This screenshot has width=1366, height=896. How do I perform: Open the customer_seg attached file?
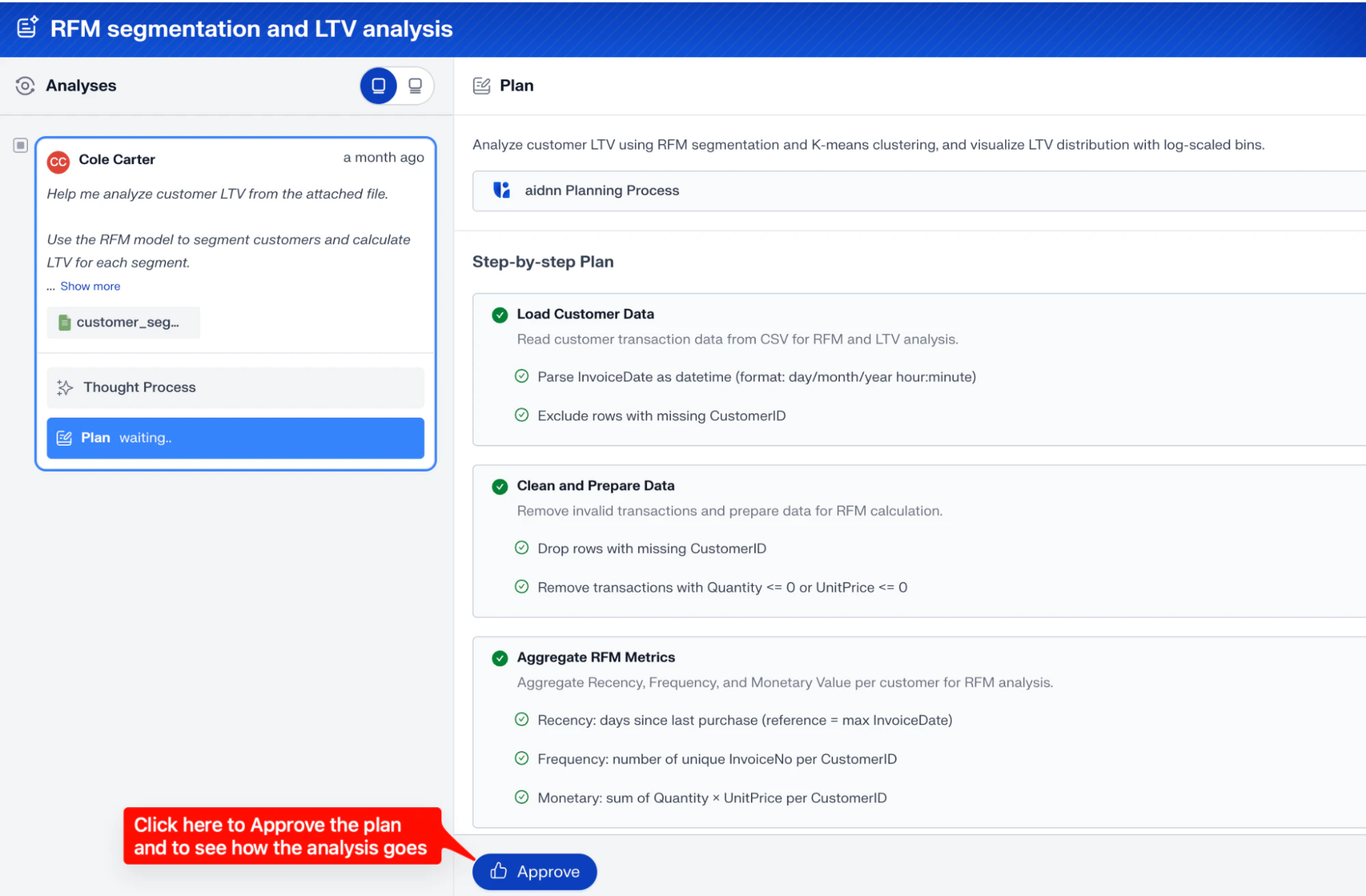pyautogui.click(x=123, y=323)
